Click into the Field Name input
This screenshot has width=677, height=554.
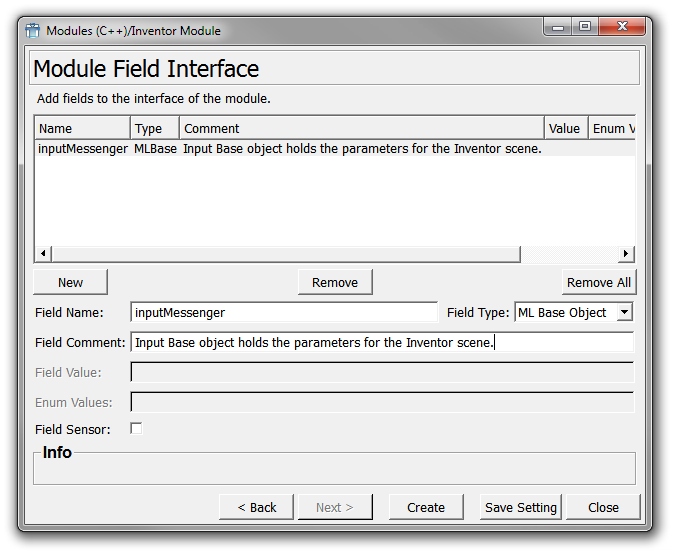284,313
